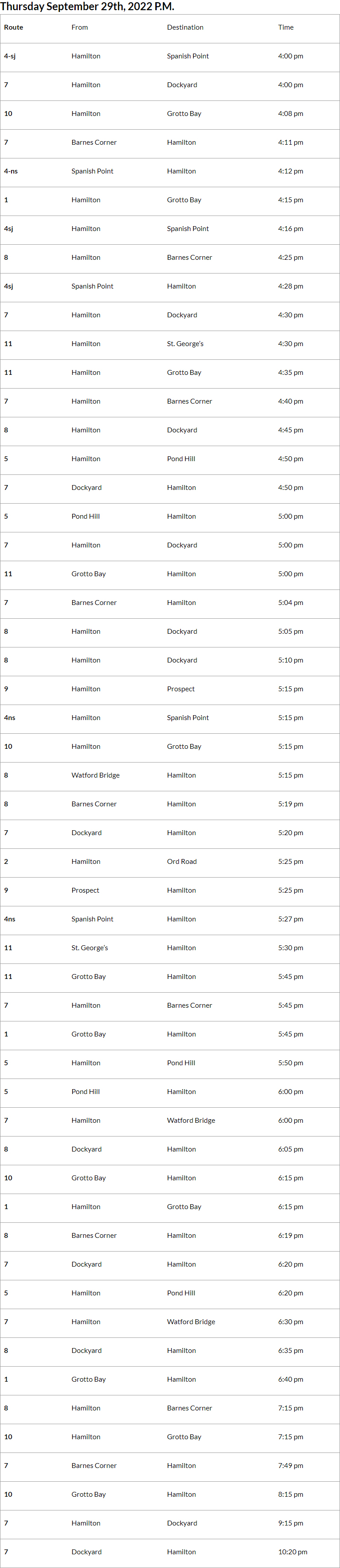
Task: Click St. George's destination at 4:30 pm
Action: [185, 344]
